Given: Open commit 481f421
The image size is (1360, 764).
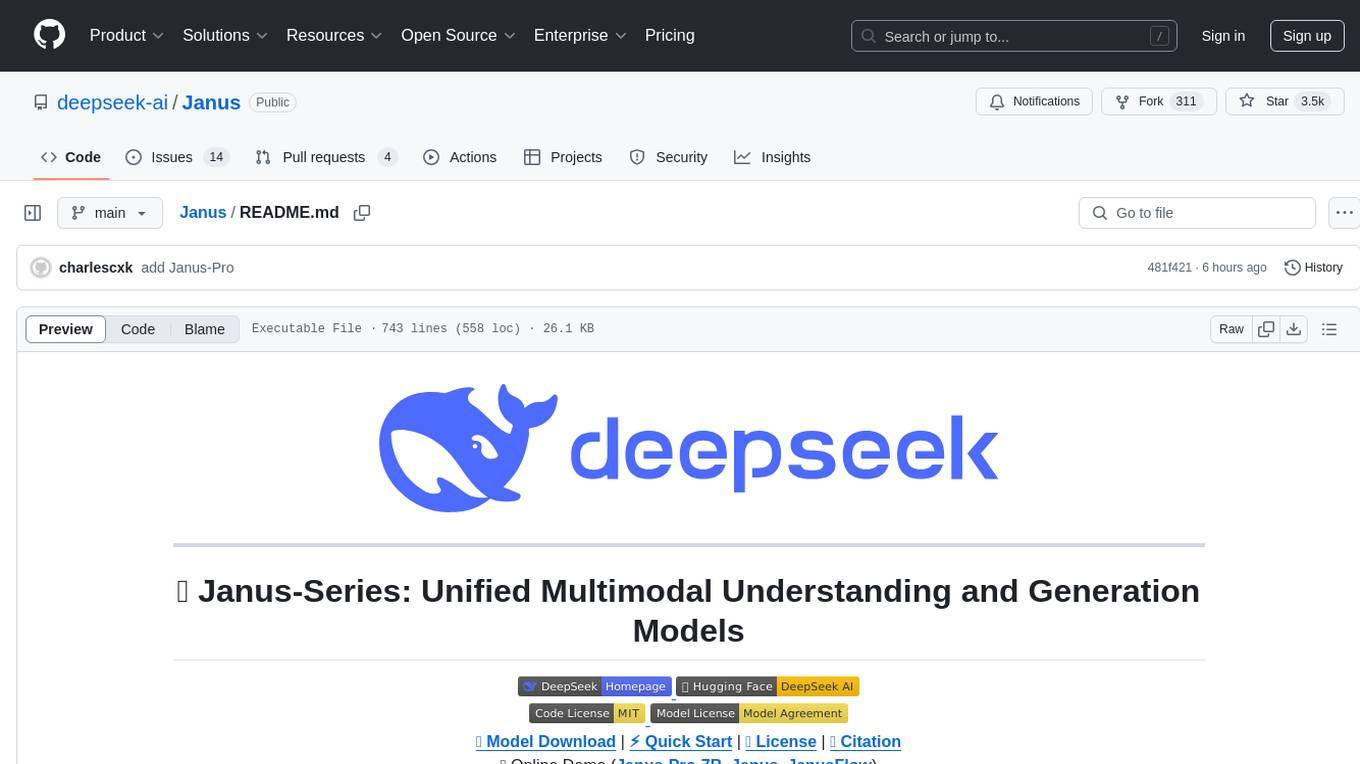Looking at the screenshot, I should [1169, 268].
